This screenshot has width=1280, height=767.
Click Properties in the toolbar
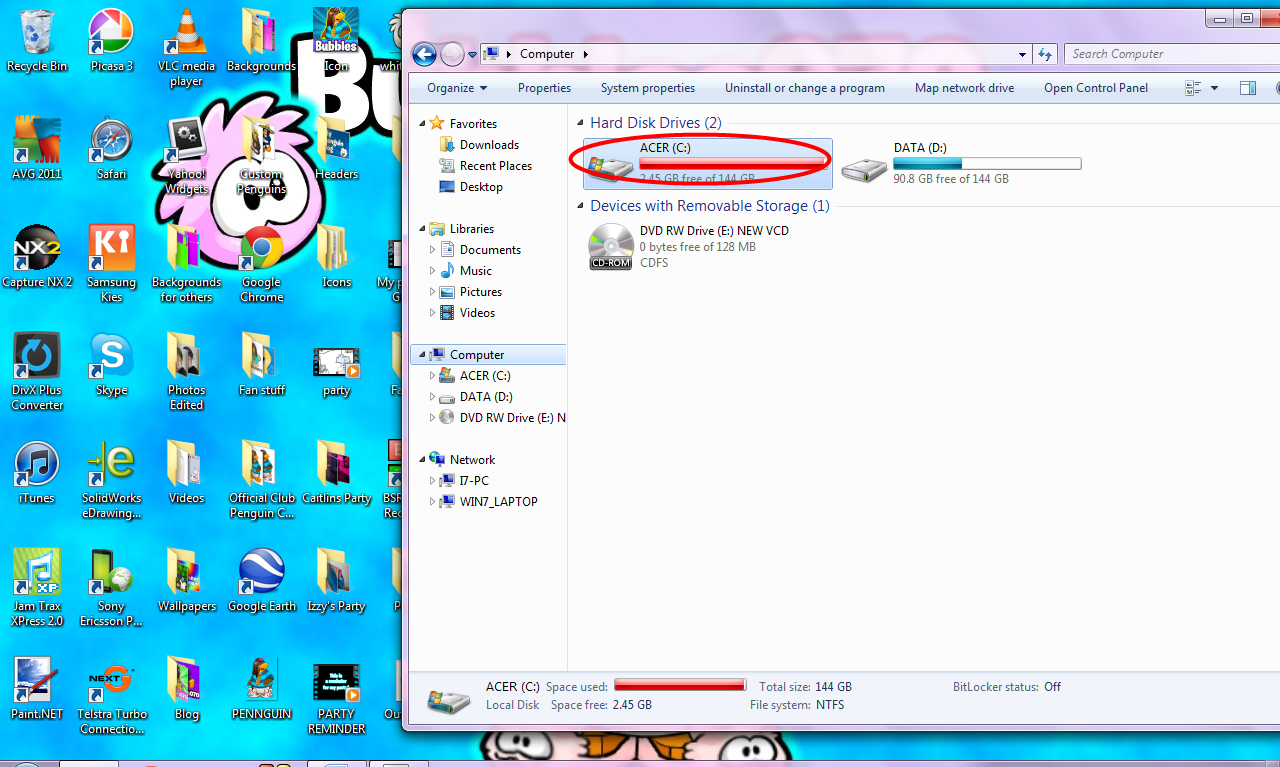tap(544, 88)
